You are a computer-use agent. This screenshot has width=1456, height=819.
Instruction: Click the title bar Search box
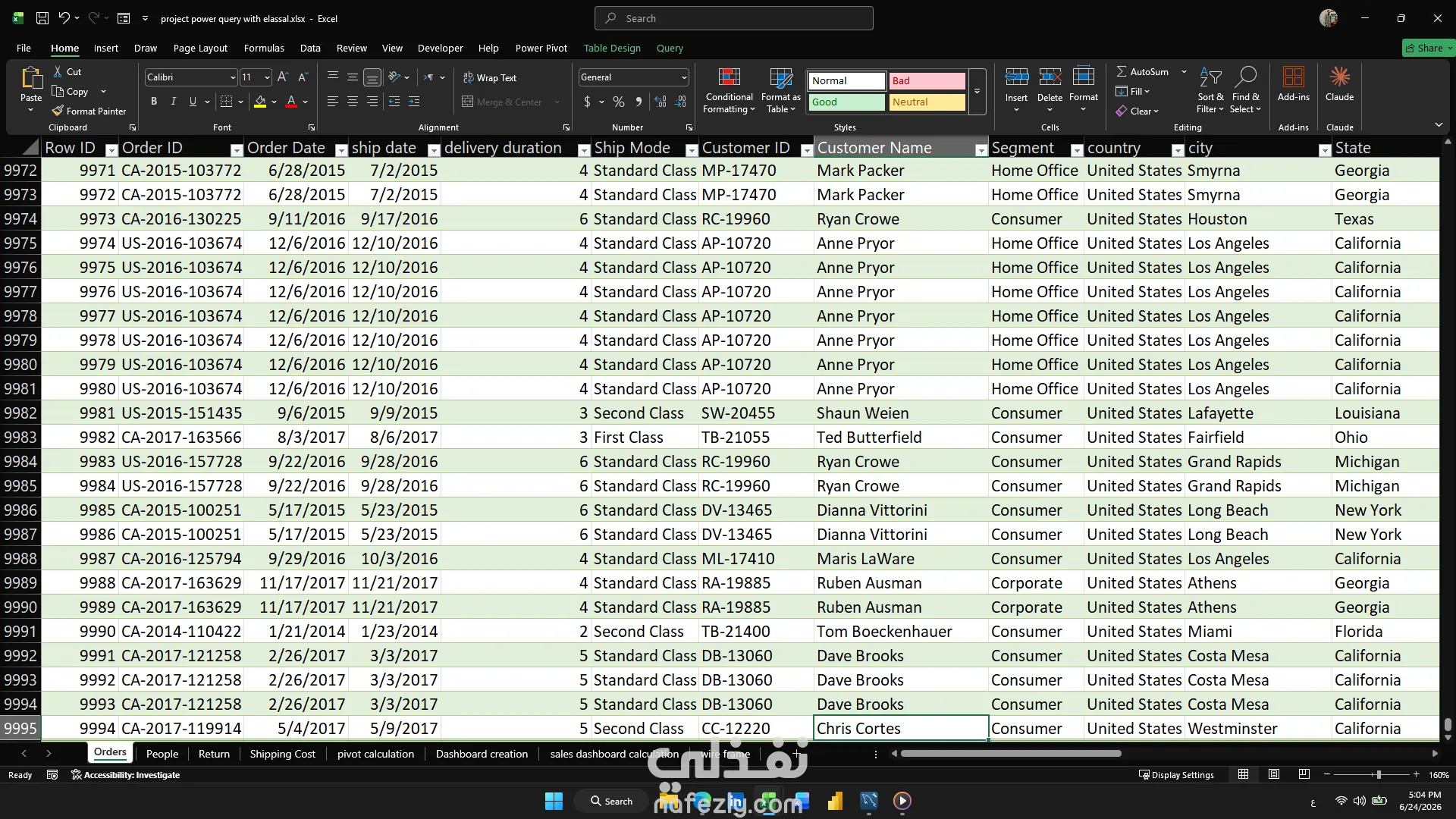tap(734, 18)
